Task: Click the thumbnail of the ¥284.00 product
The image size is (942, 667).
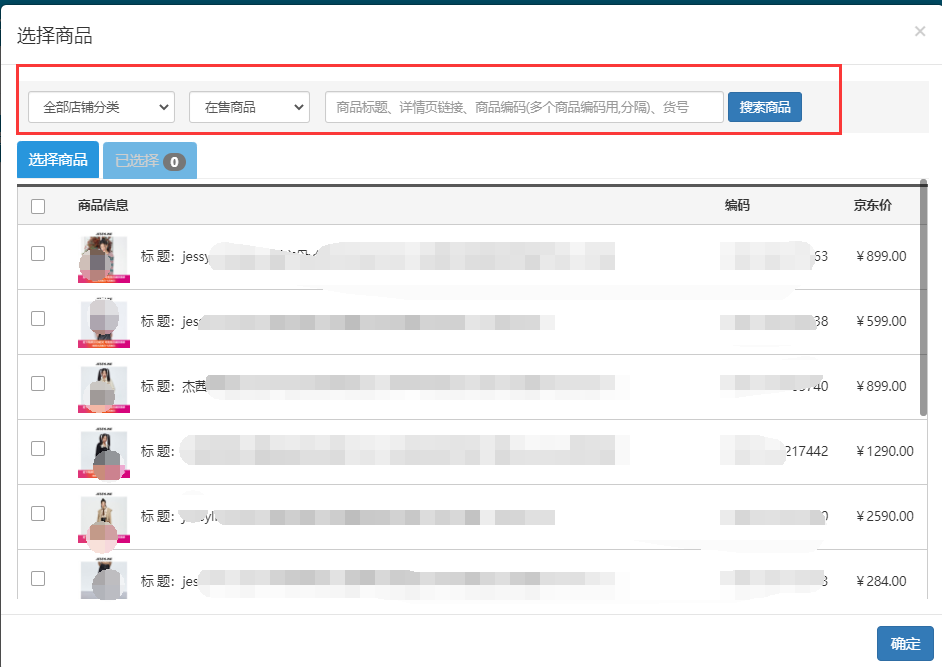Action: tap(103, 580)
